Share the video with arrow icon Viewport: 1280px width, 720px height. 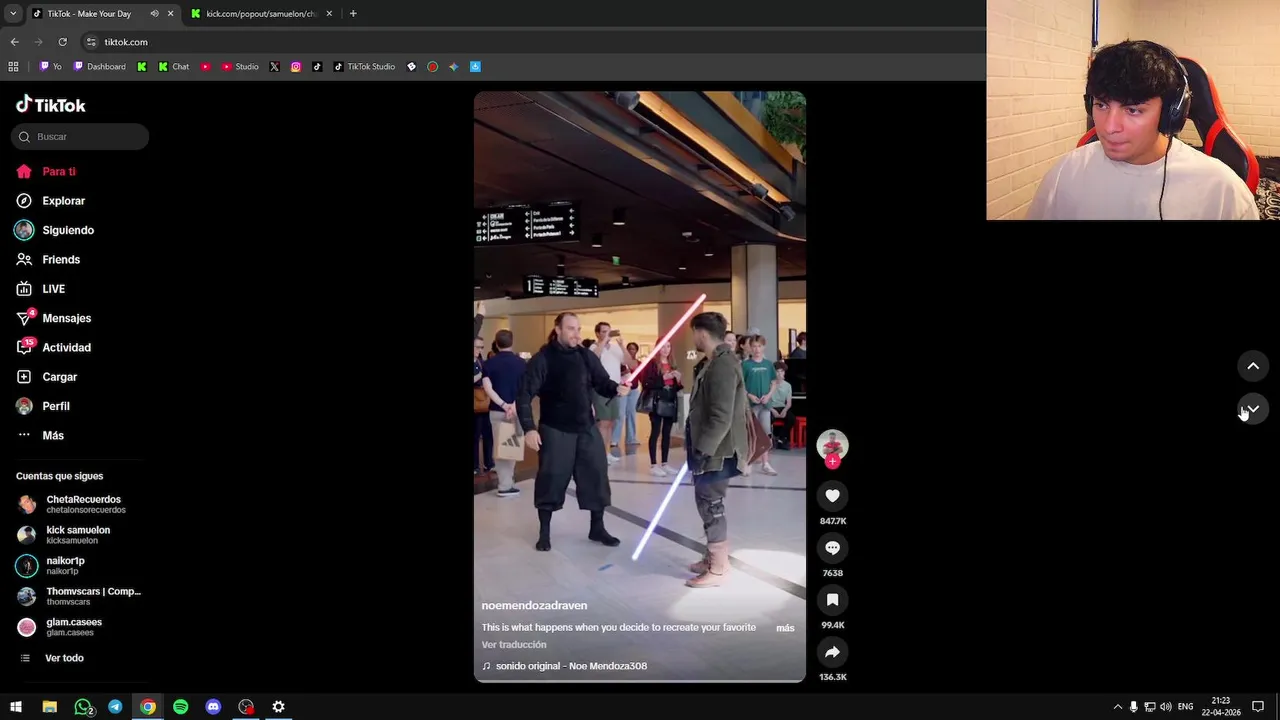(832, 652)
